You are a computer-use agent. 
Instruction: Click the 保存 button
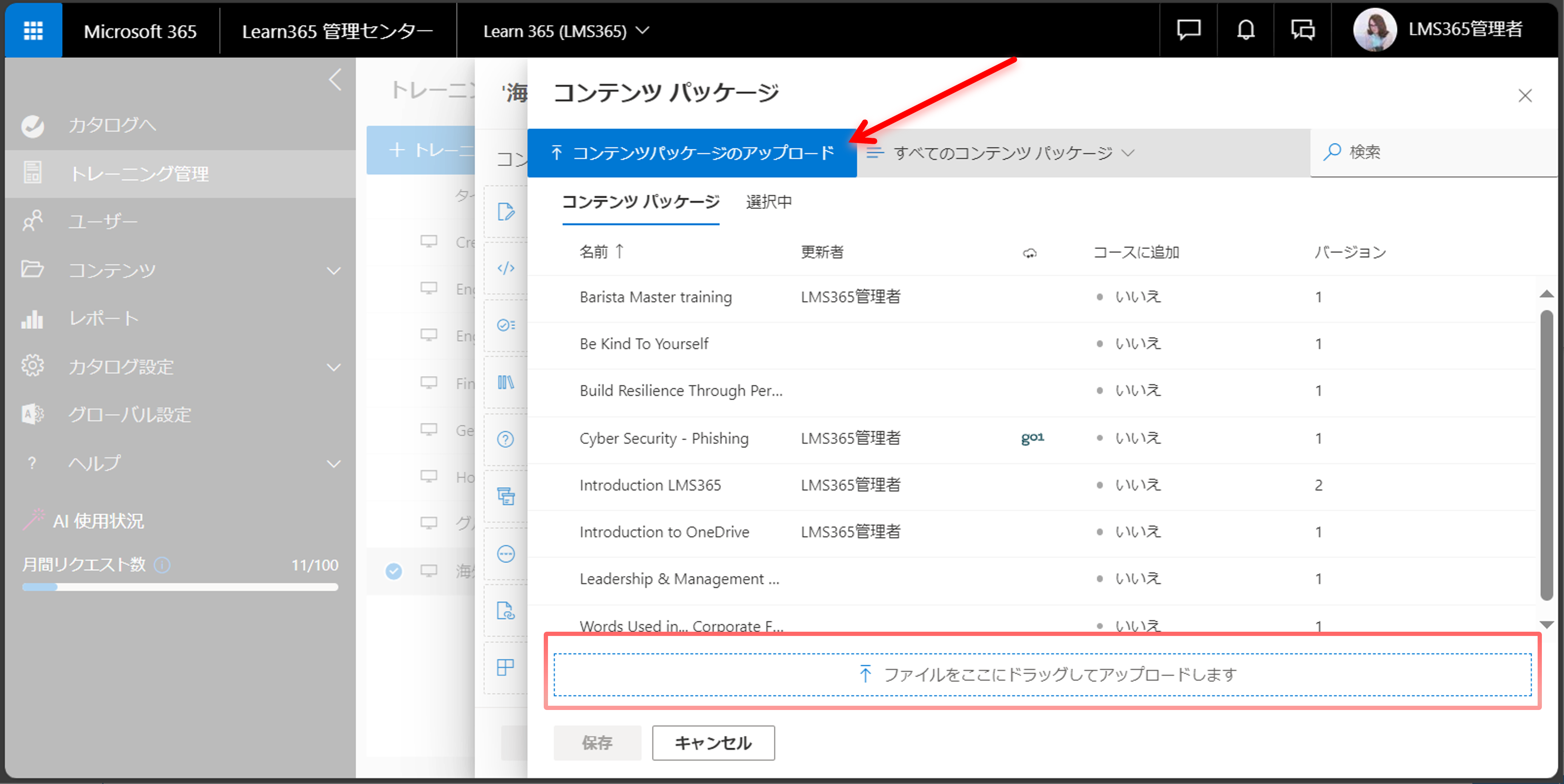[597, 743]
